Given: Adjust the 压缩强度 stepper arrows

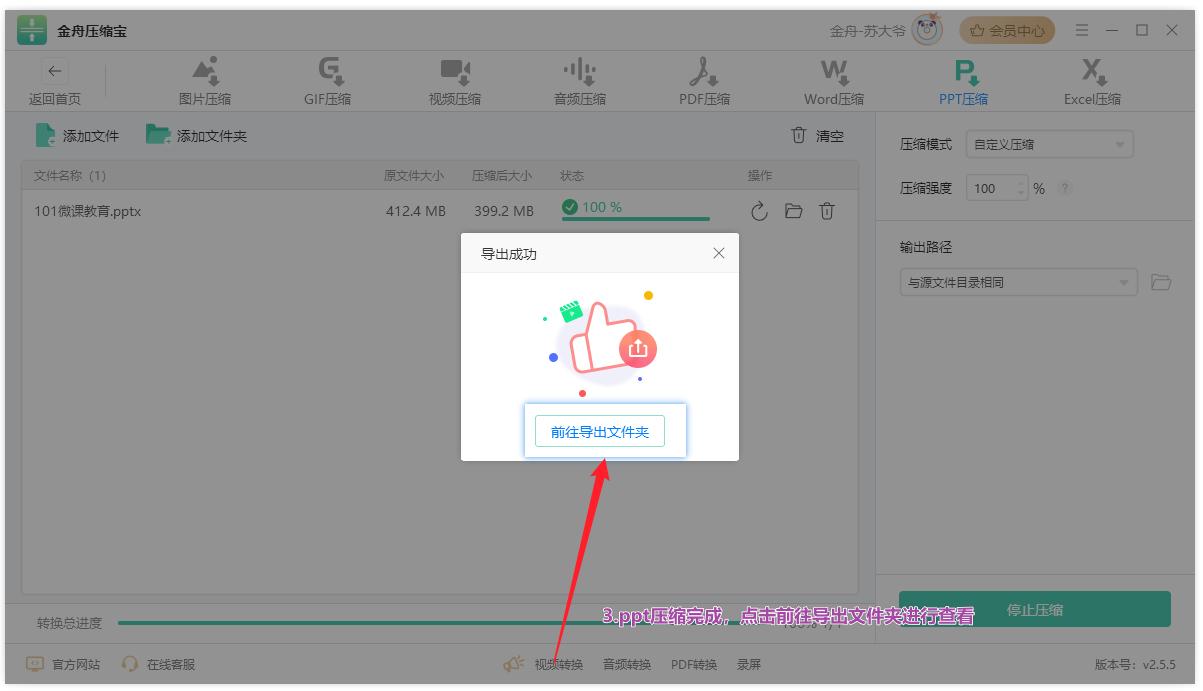Looking at the screenshot, I should pos(1021,188).
